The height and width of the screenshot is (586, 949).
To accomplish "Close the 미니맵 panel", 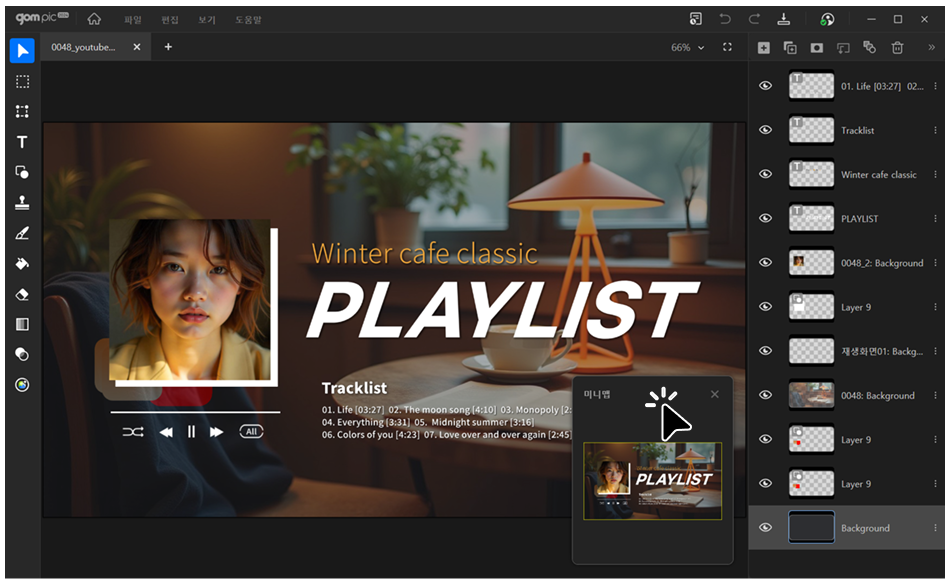I will pos(715,395).
